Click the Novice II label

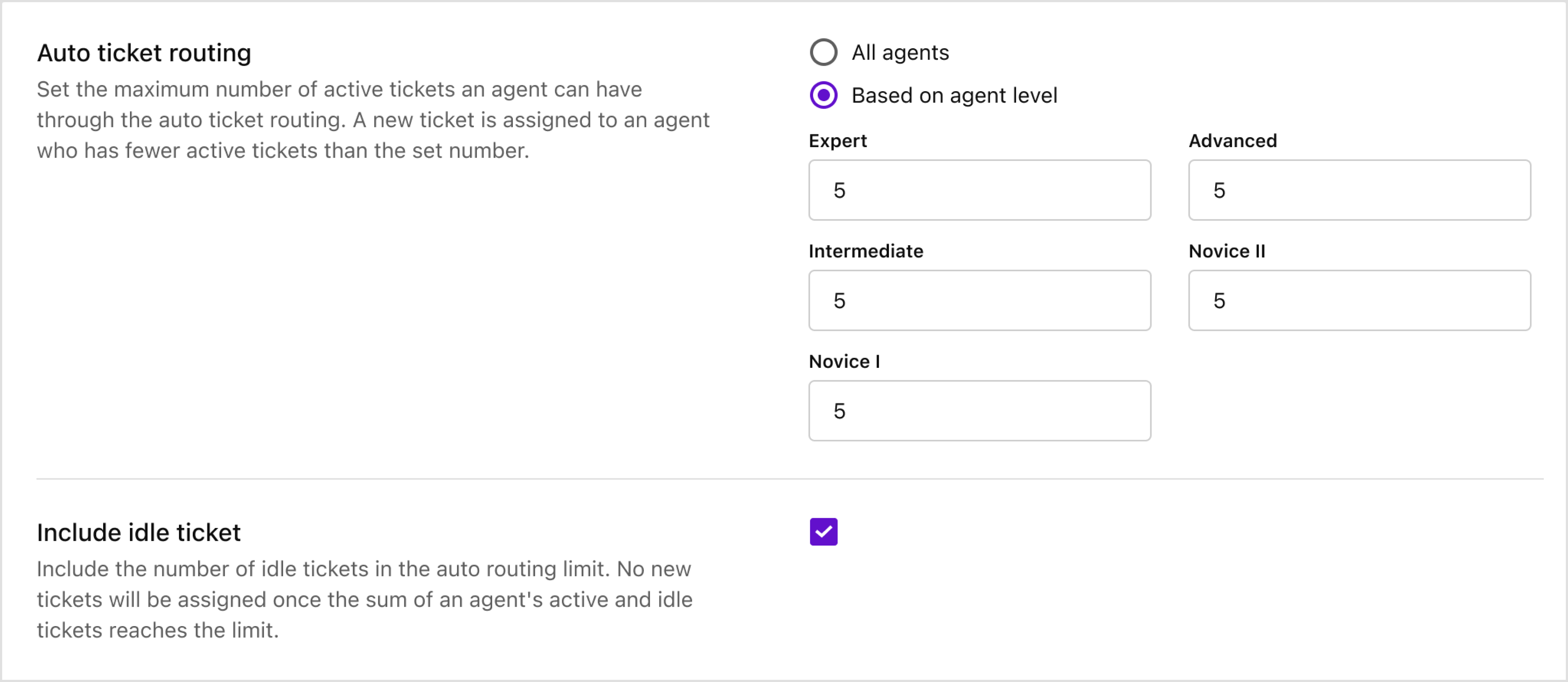[1226, 251]
